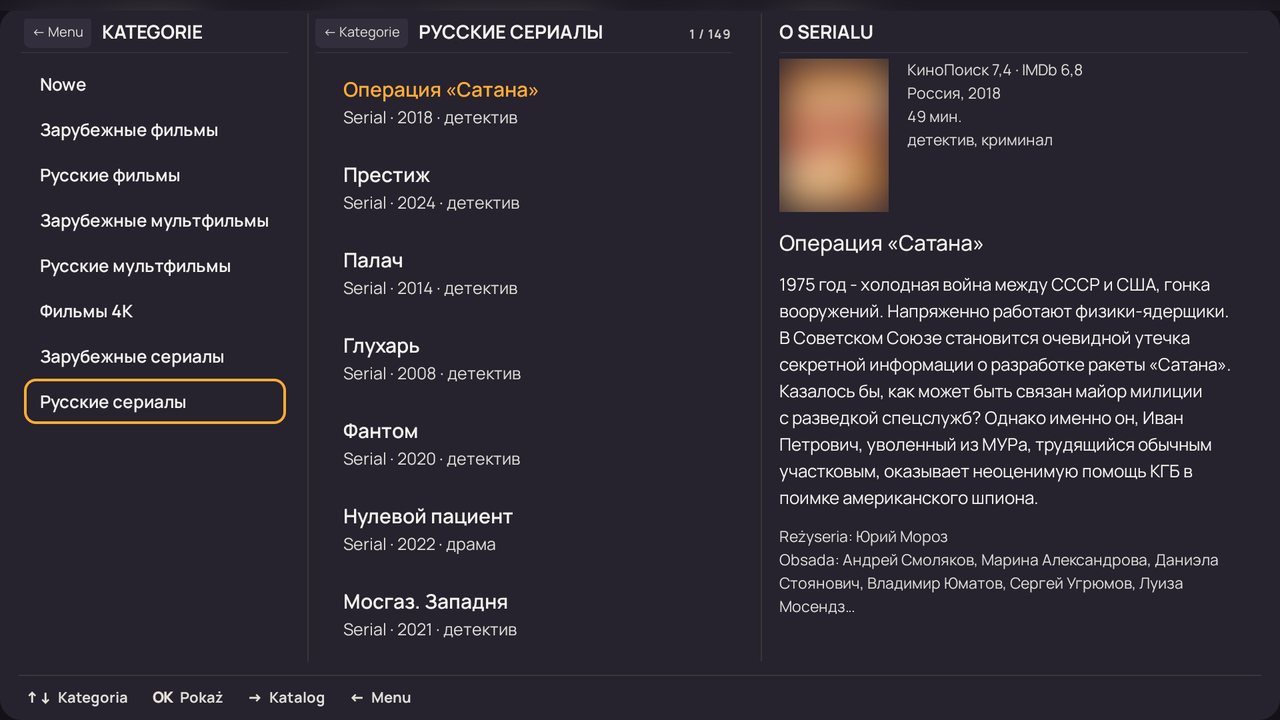Screen dimensions: 1280x720
Task: Click the right-arrow Katalog hint in the bottom bar
Action: click(286, 698)
